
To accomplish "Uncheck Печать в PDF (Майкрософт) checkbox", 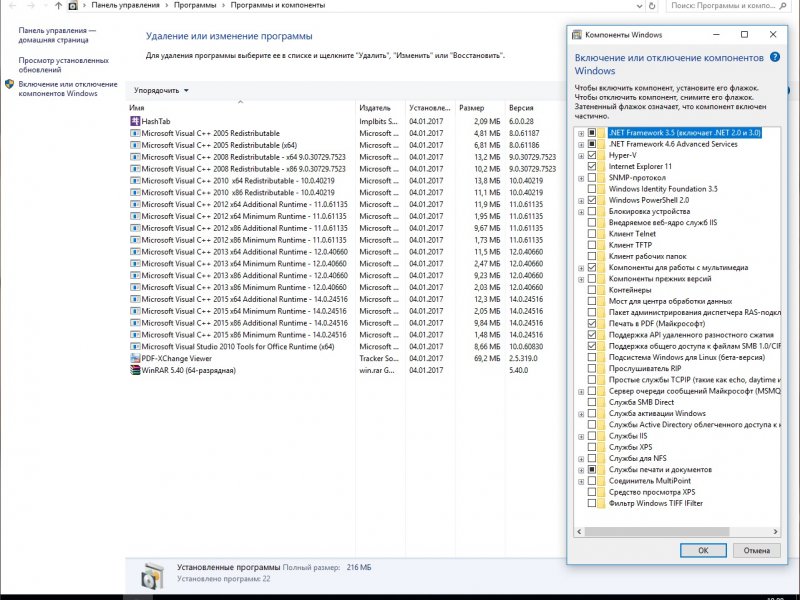I will (x=592, y=323).
